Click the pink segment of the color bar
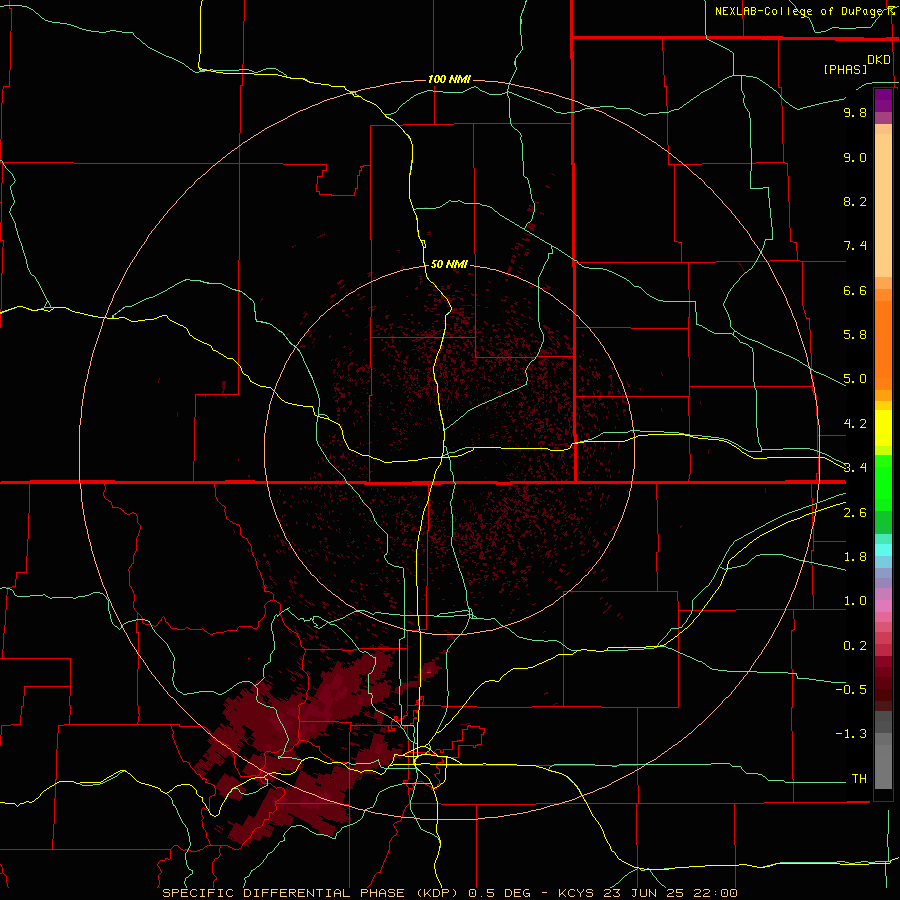Image resolution: width=900 pixels, height=900 pixels. pyautogui.click(x=883, y=606)
